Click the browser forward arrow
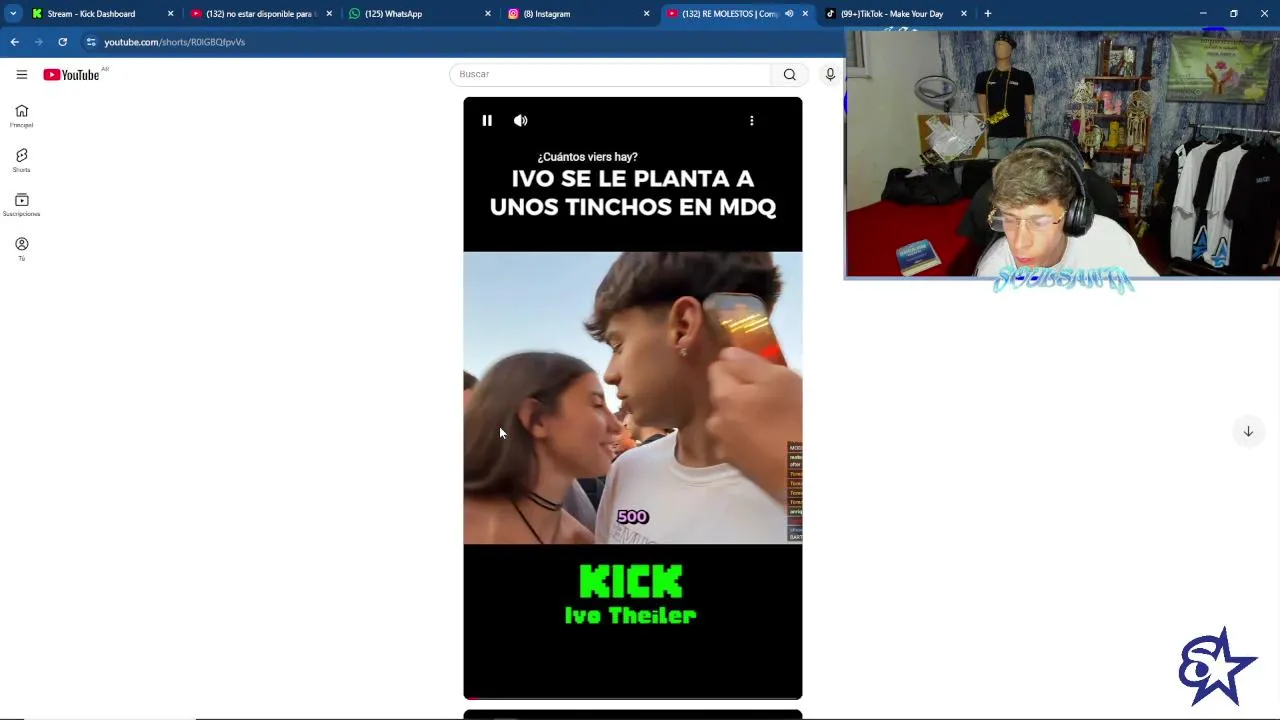Screen dimensions: 1280x720 38,42
